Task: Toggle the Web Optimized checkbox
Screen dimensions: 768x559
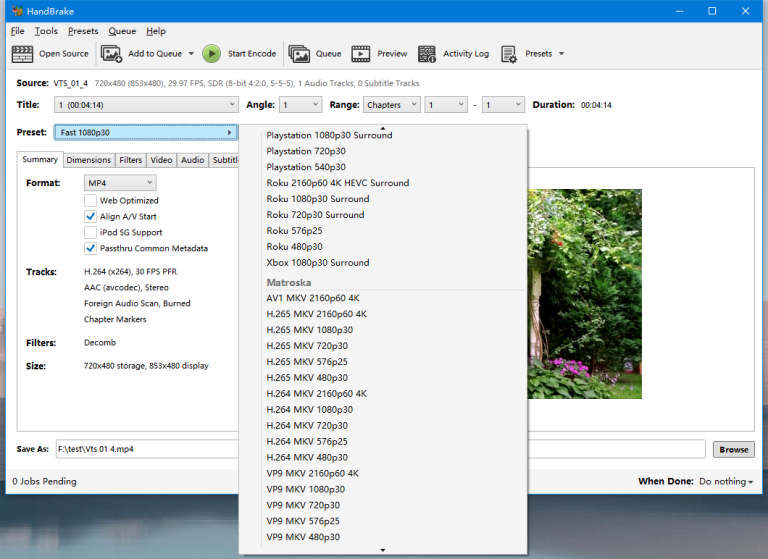Action: (90, 200)
